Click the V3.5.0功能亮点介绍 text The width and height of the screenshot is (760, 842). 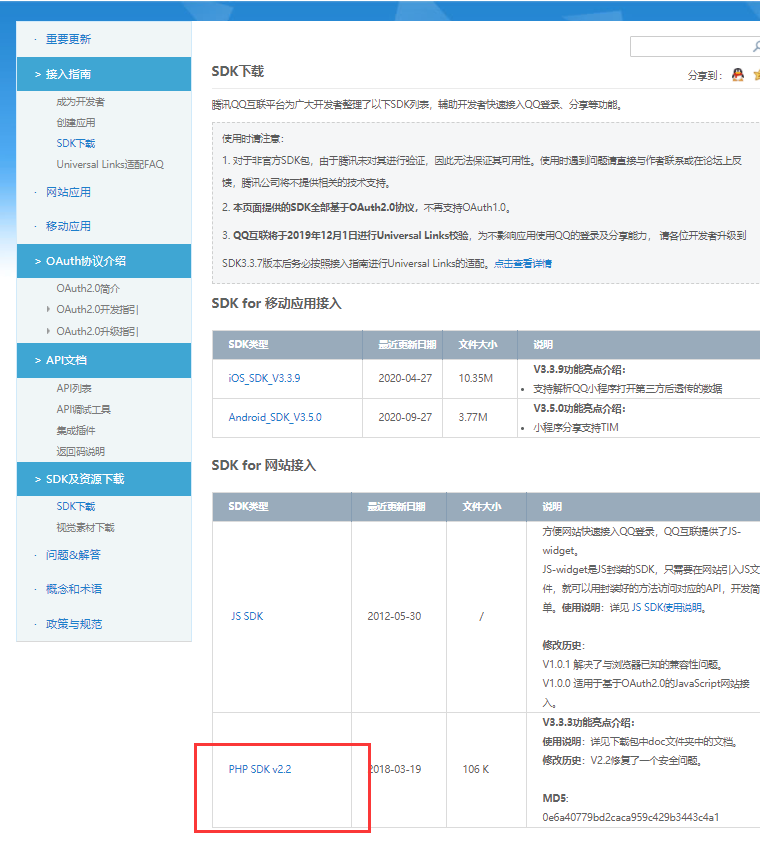coord(580,408)
